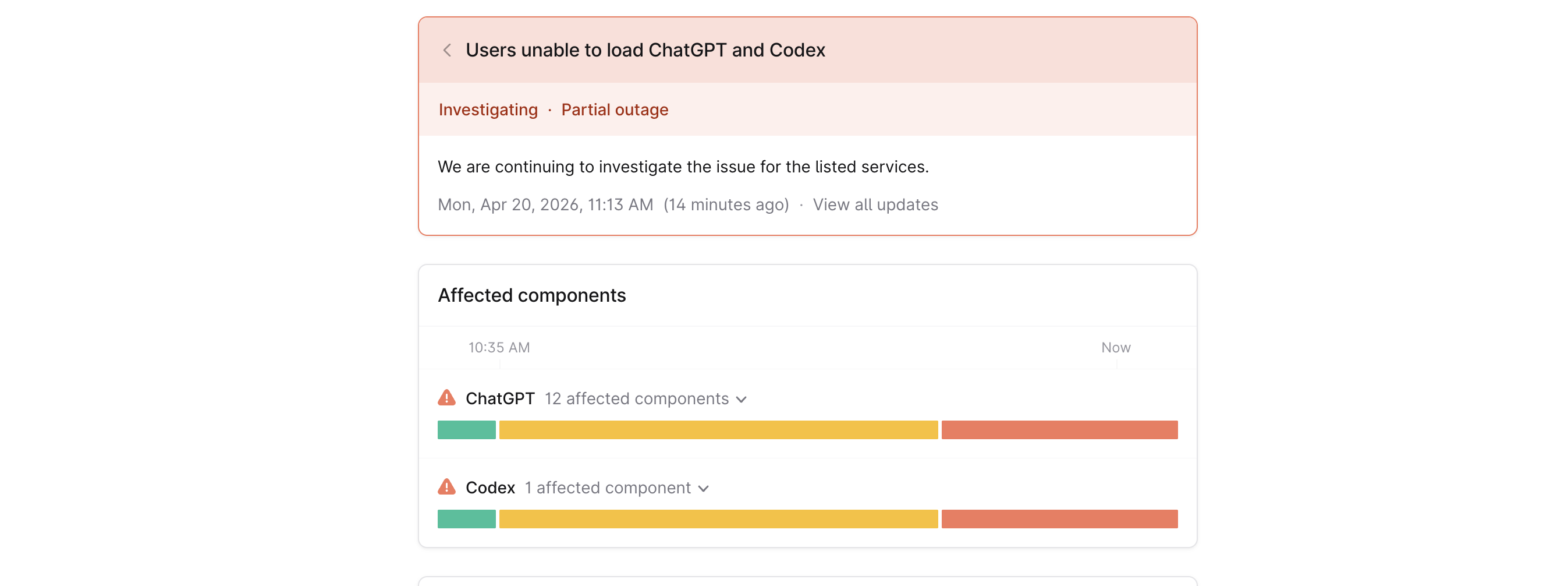The width and height of the screenshot is (1568, 586).
Task: Select the green Codex operational bar segment
Action: click(466, 519)
